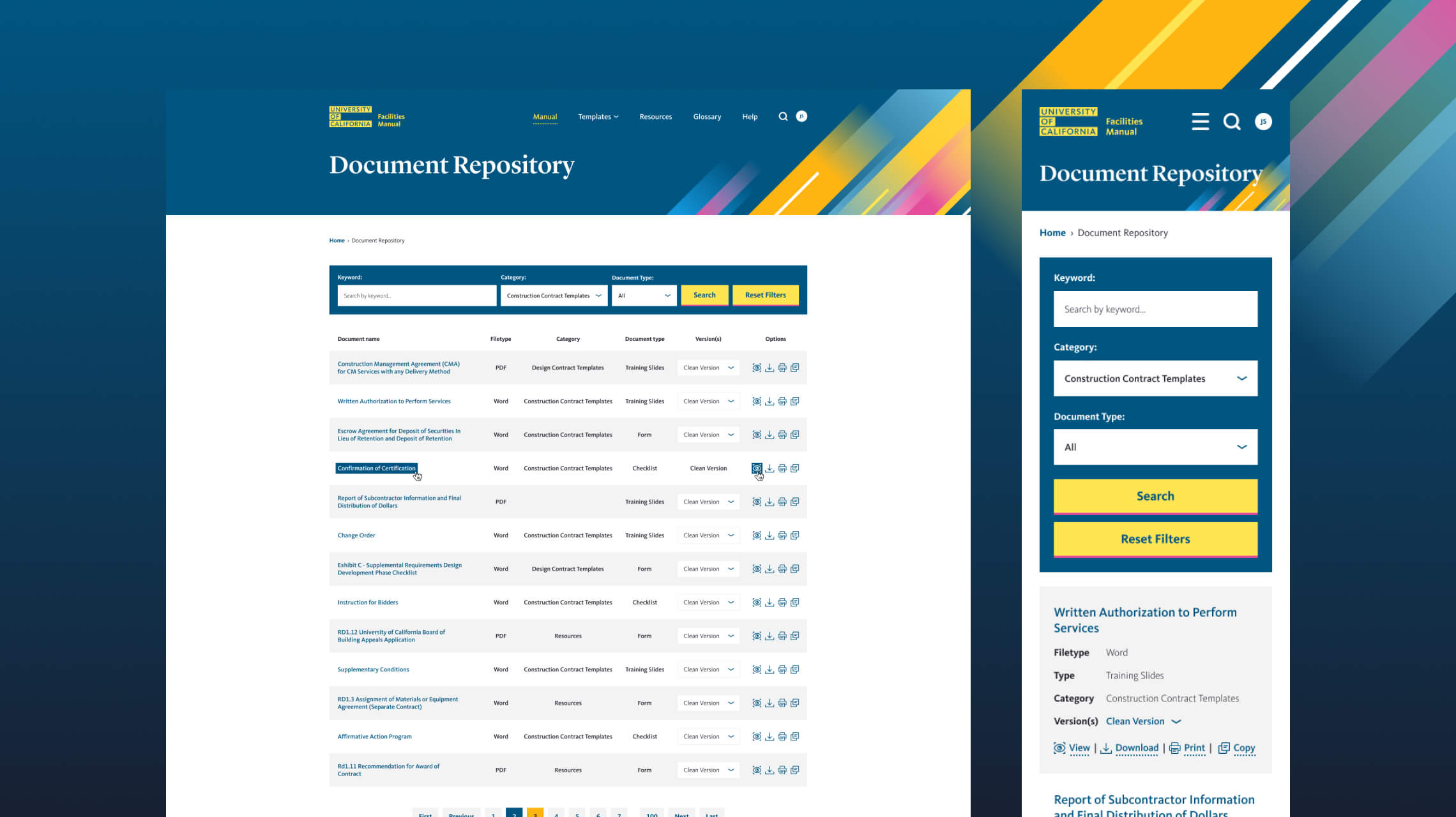
Task: Click into the Search by keyword field
Action: (x=416, y=295)
